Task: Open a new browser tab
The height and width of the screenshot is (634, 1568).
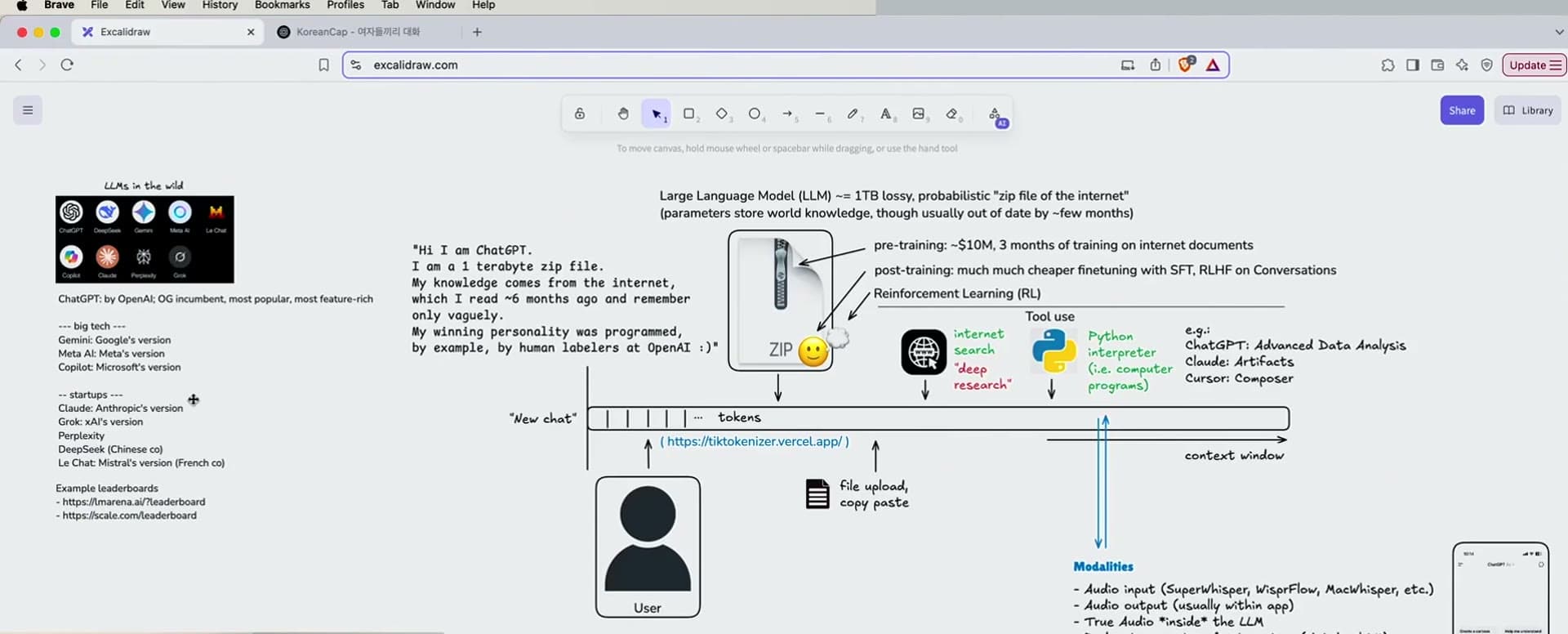Action: click(478, 32)
